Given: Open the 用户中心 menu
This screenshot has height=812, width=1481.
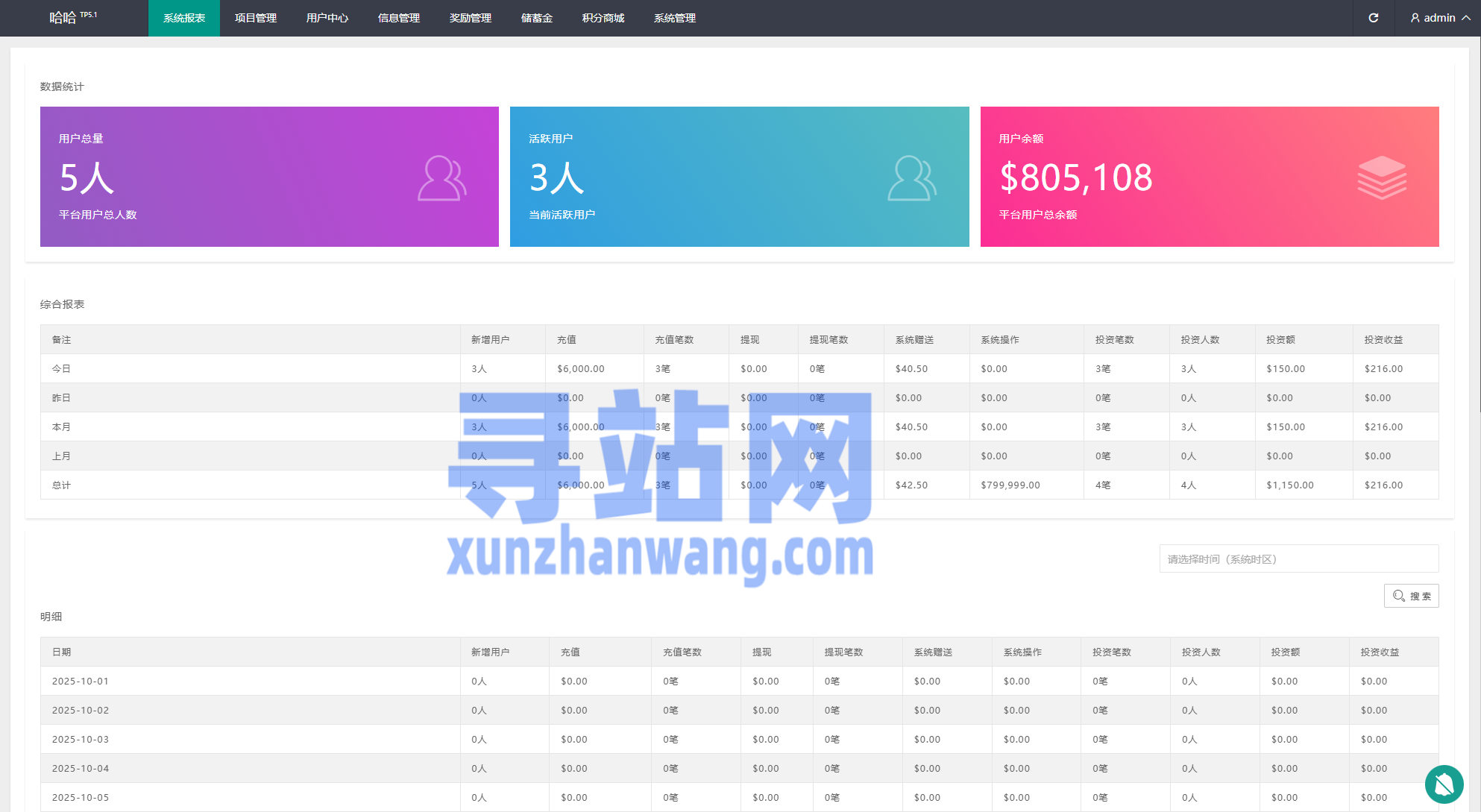Looking at the screenshot, I should pos(327,18).
